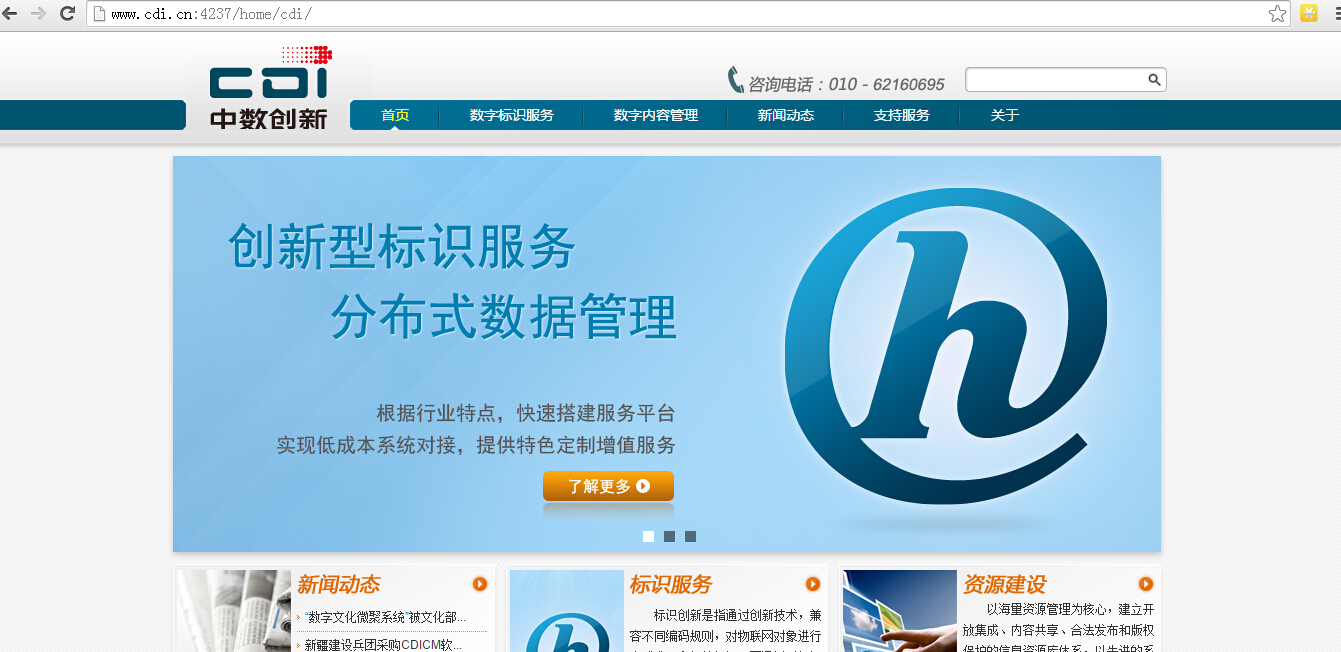
Task: Click the text 实现低成本系统对接，提供特色定制增值服务
Action: [x=476, y=445]
